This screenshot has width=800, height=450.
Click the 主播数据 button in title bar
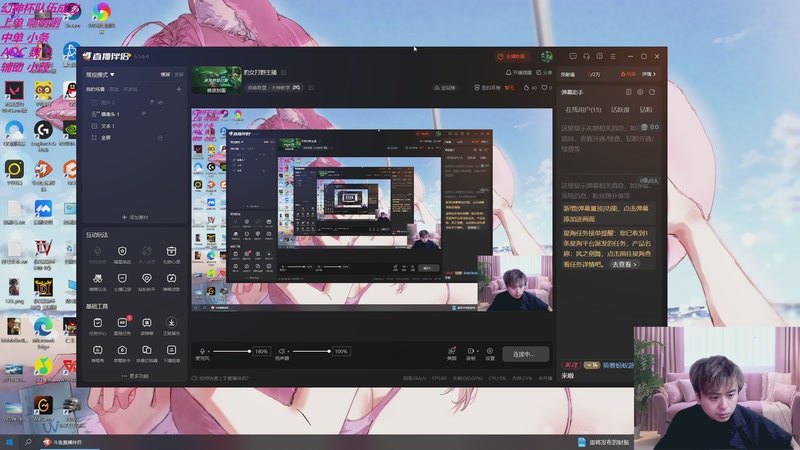512,57
